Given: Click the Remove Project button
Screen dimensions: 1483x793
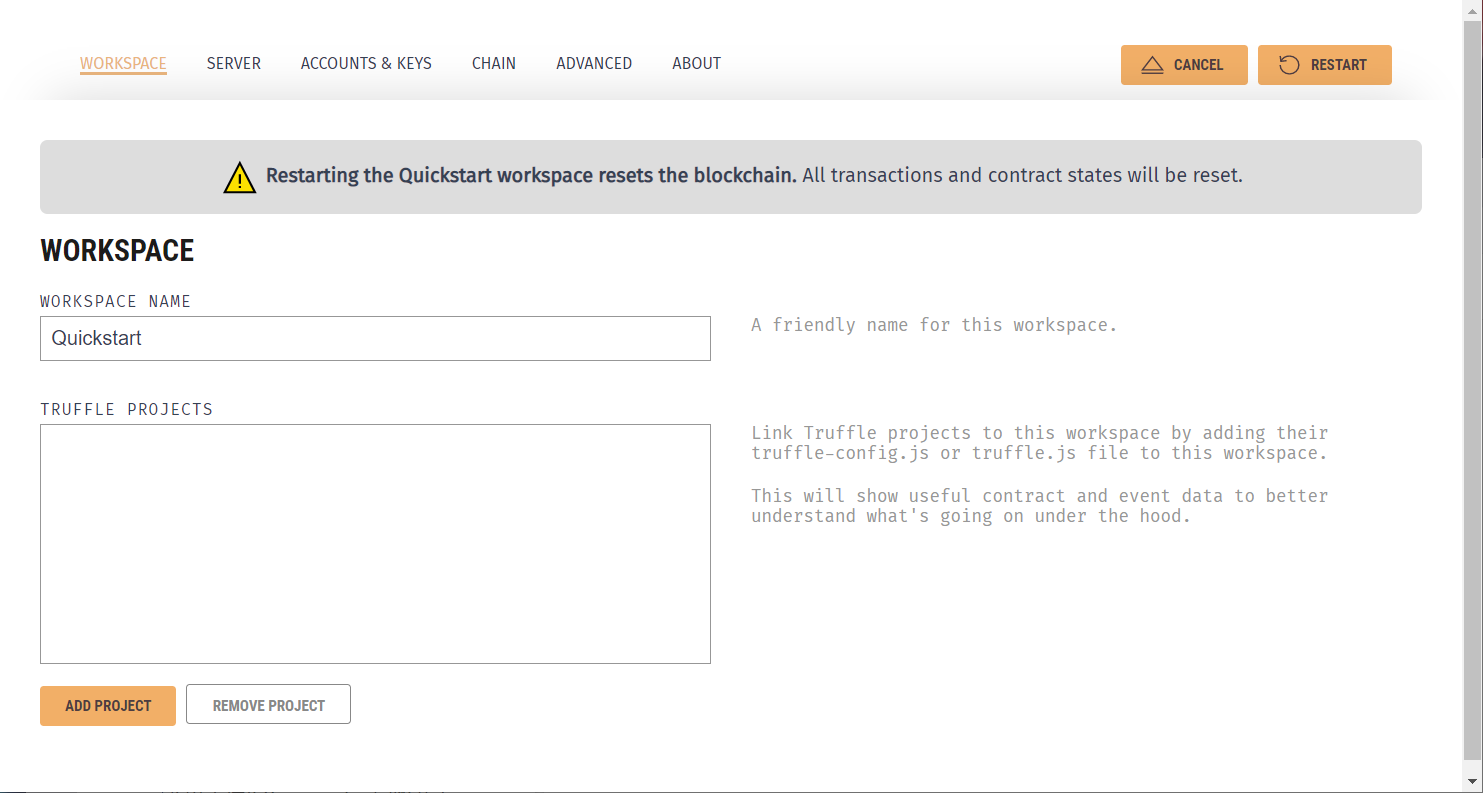Looking at the screenshot, I should [x=268, y=704].
